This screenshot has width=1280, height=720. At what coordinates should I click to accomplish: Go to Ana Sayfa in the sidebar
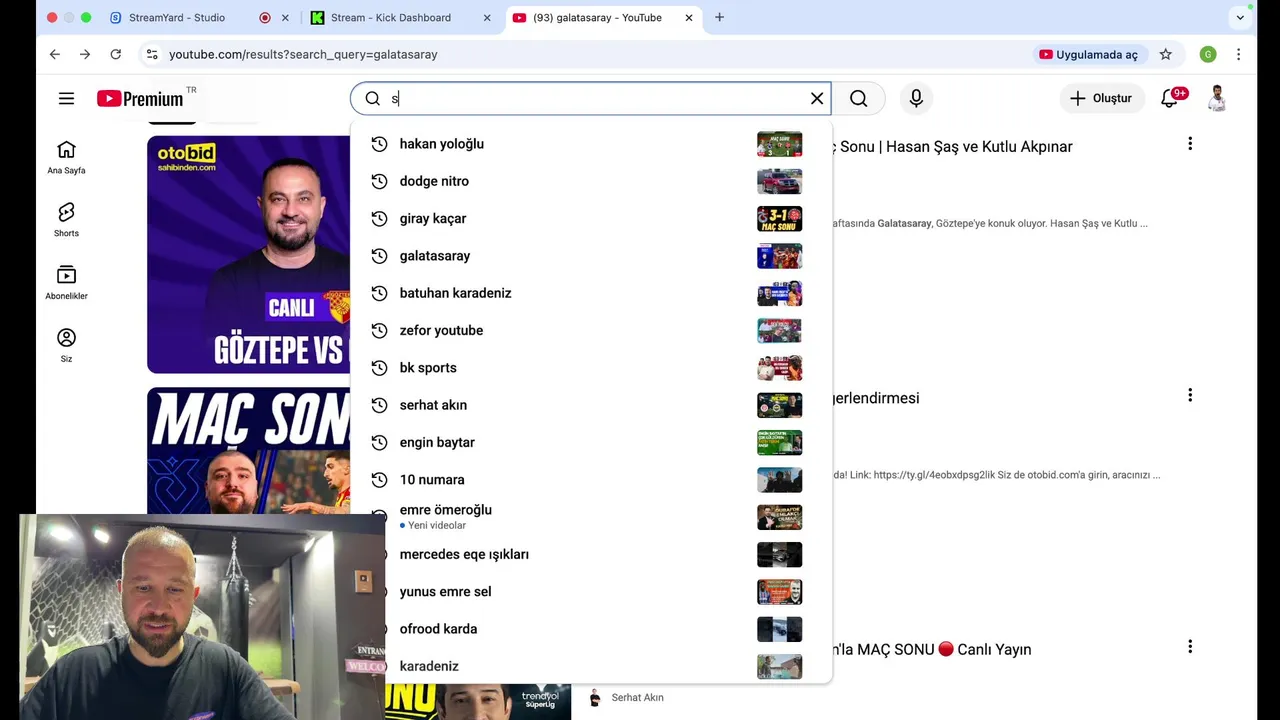(x=66, y=157)
